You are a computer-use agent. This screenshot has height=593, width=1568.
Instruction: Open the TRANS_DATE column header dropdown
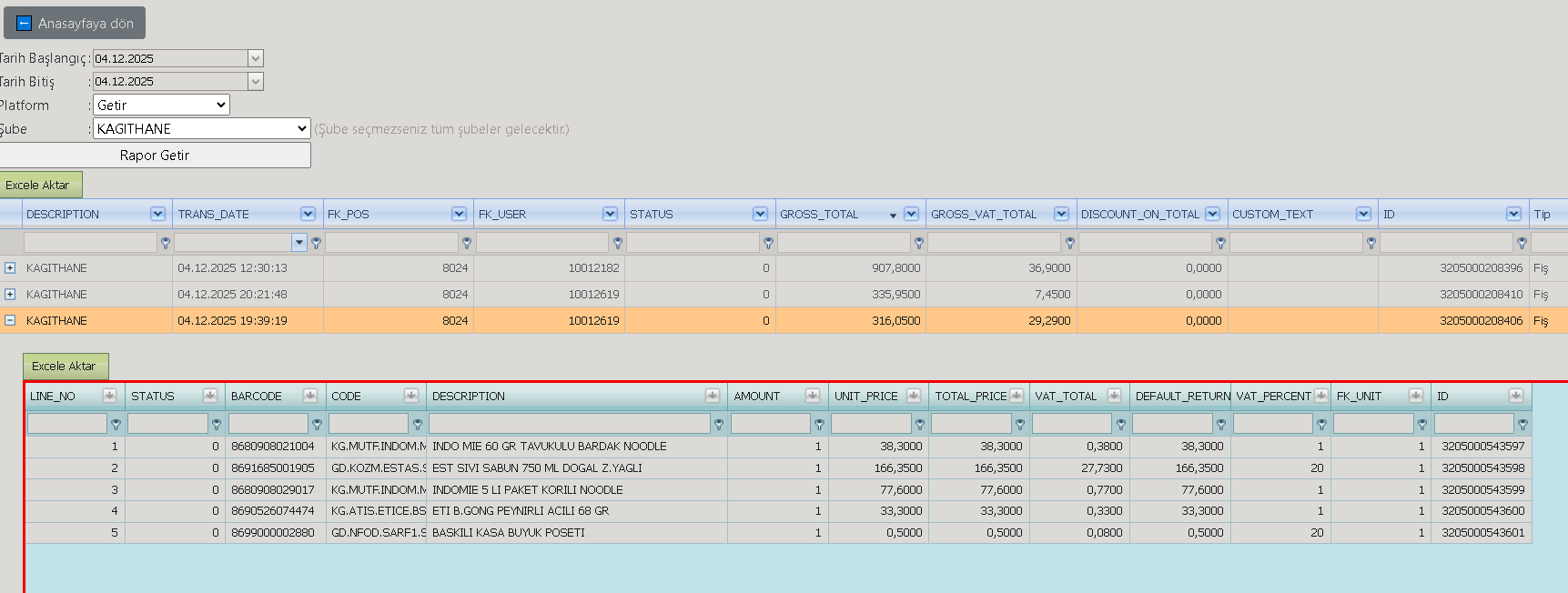(x=308, y=214)
